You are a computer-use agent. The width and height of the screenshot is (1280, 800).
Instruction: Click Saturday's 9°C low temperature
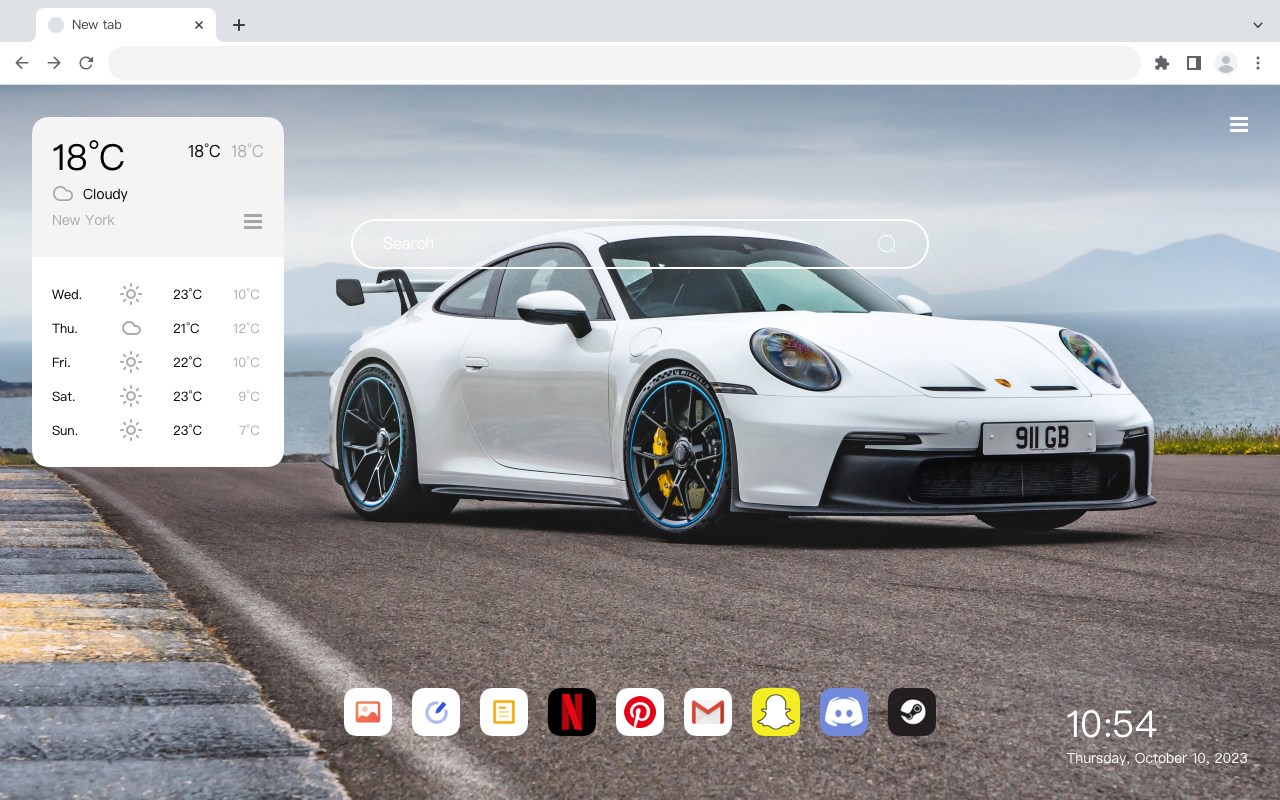coord(249,396)
